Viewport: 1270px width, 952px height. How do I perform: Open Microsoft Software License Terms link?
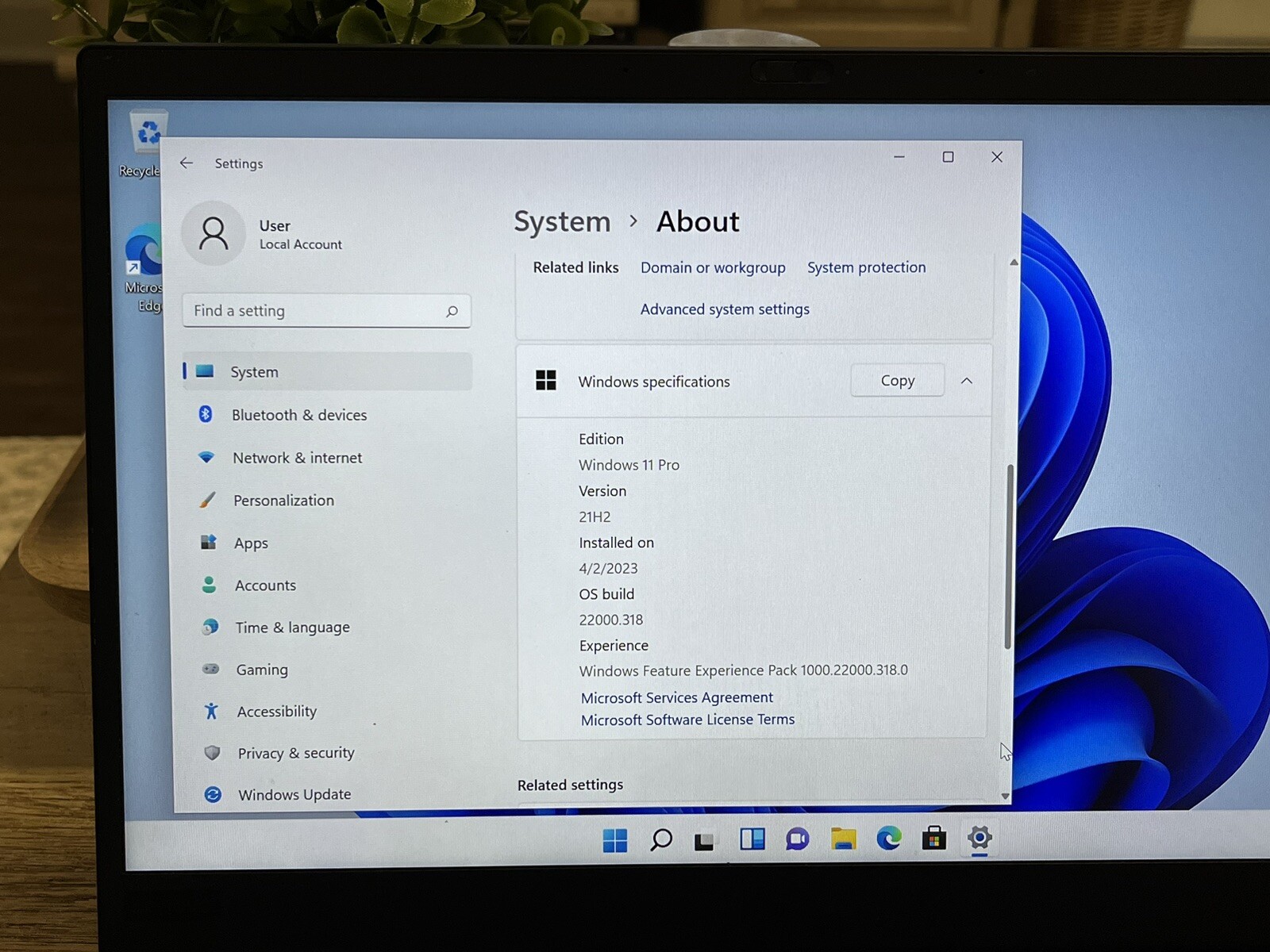coord(687,720)
